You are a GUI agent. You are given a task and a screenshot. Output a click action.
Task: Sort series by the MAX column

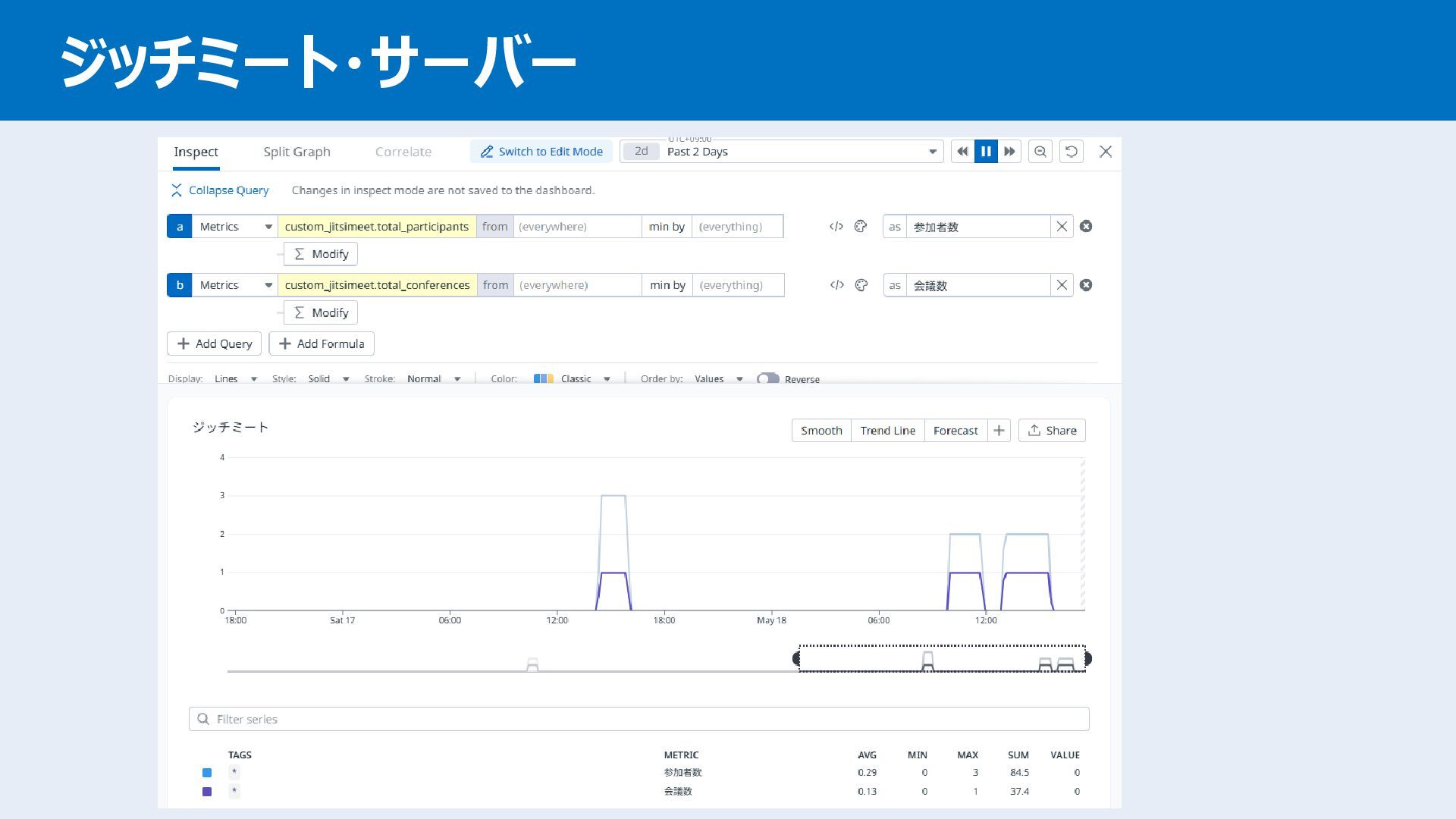tap(968, 755)
